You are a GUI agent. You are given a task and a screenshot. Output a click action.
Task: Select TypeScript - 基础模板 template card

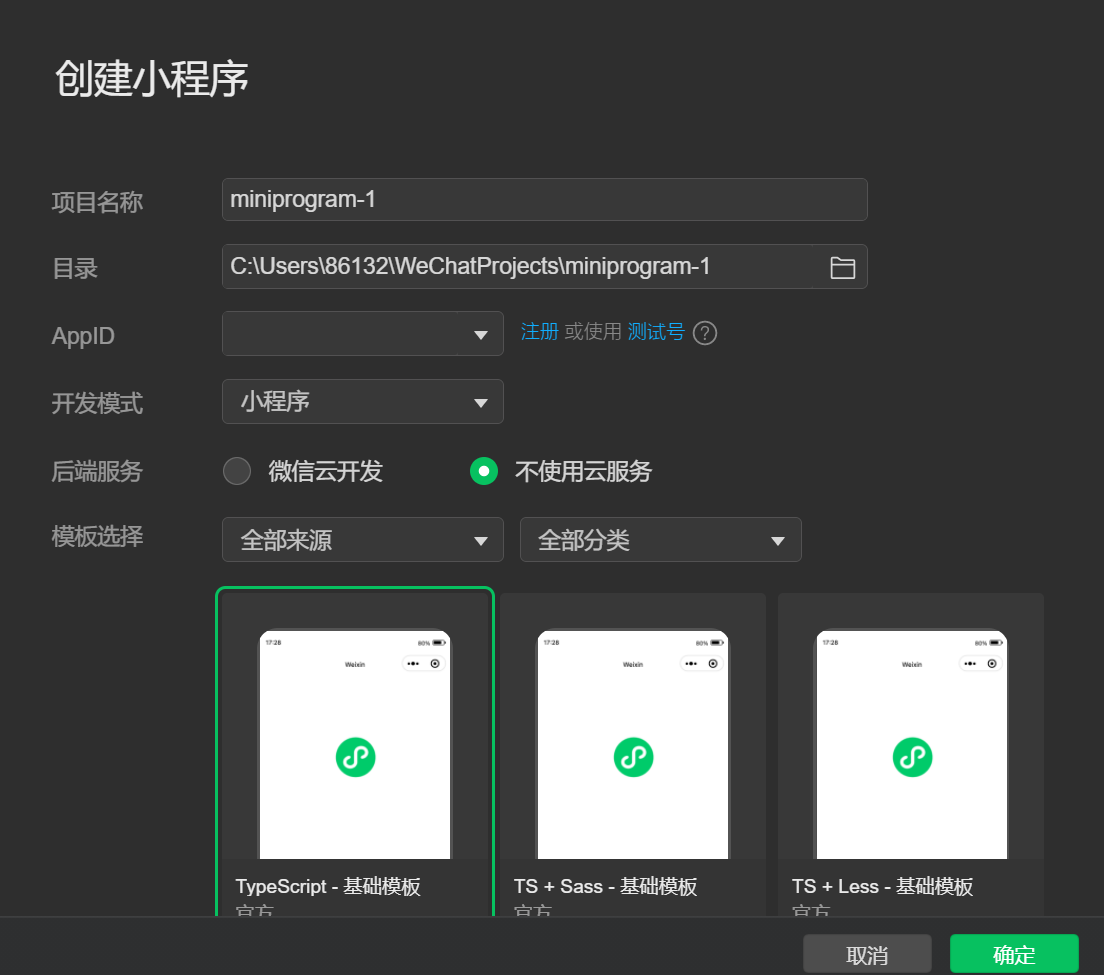pos(355,752)
